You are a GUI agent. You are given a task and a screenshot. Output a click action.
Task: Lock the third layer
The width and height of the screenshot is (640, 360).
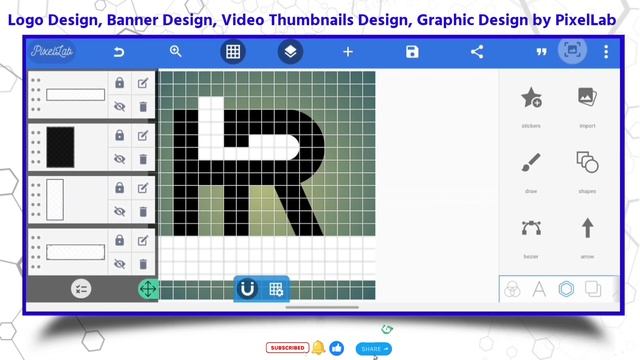coord(119,188)
